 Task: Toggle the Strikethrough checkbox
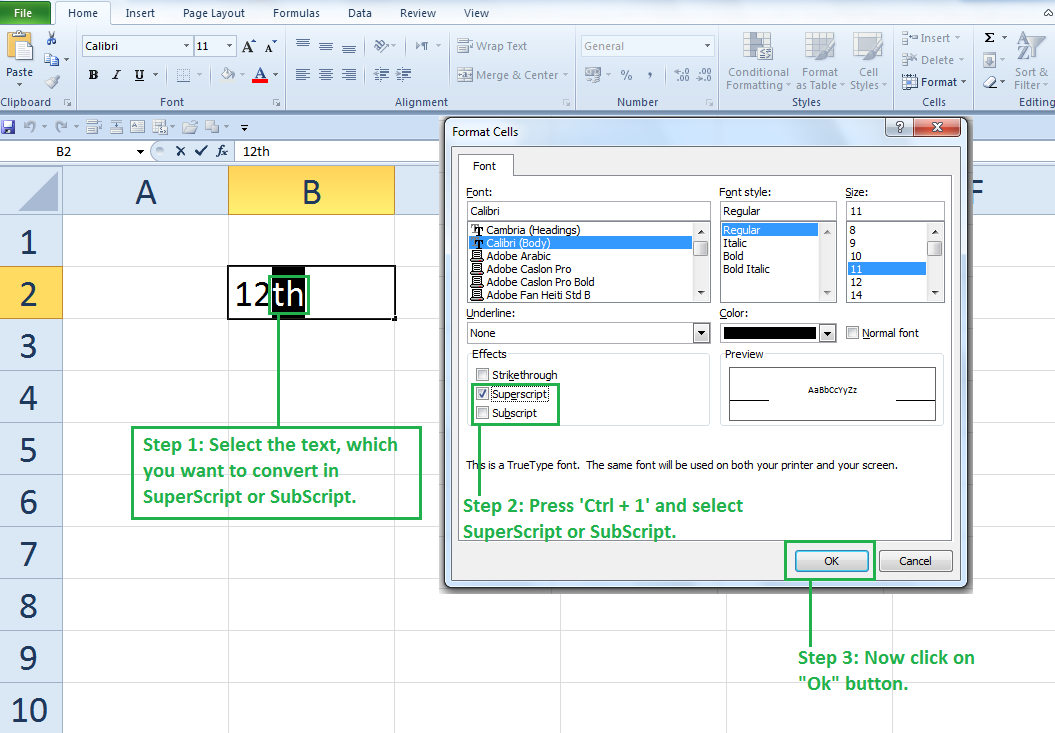483,374
